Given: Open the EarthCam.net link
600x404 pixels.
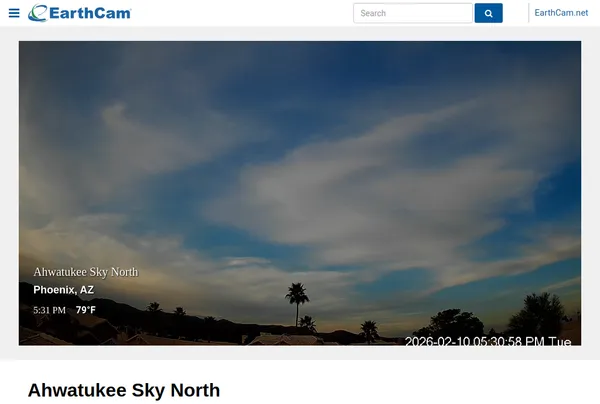Looking at the screenshot, I should tap(561, 13).
